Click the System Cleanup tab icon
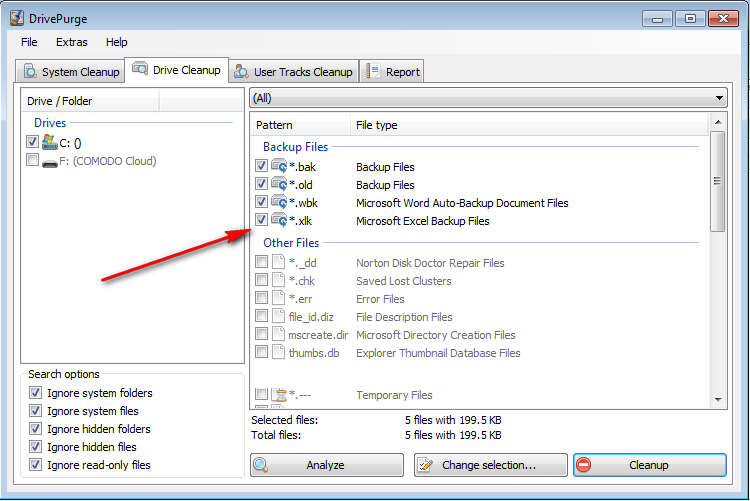Viewport: 750px width, 501px height. point(30,71)
